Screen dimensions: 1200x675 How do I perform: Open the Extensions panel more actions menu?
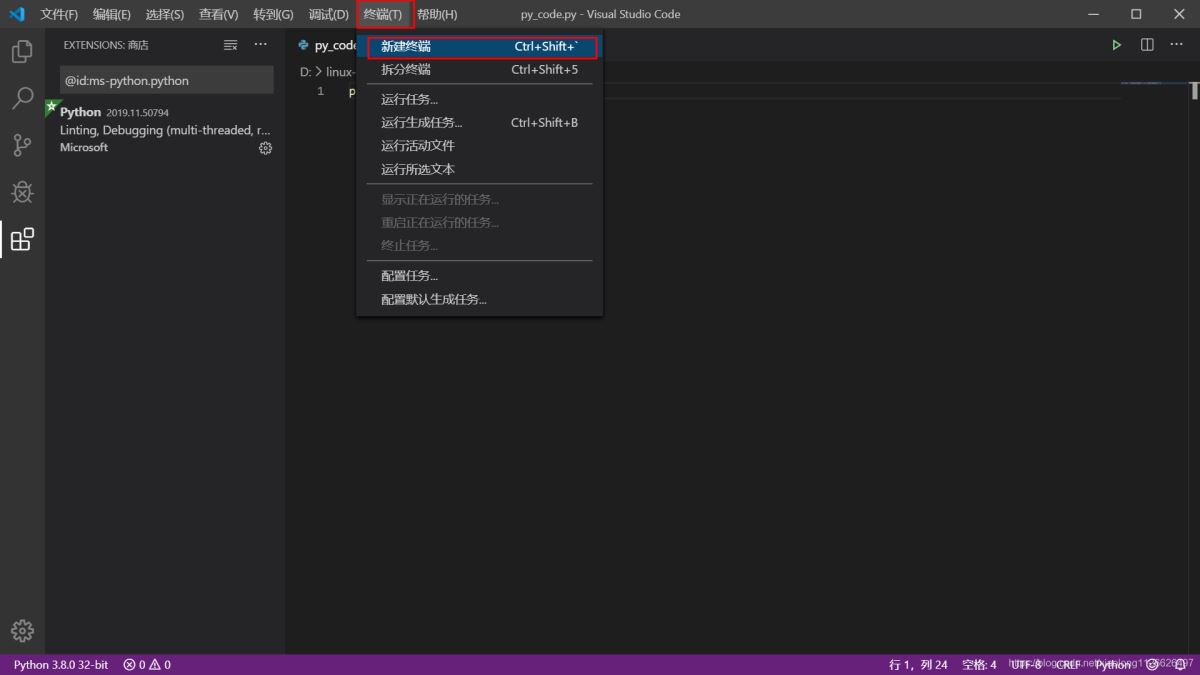point(261,44)
